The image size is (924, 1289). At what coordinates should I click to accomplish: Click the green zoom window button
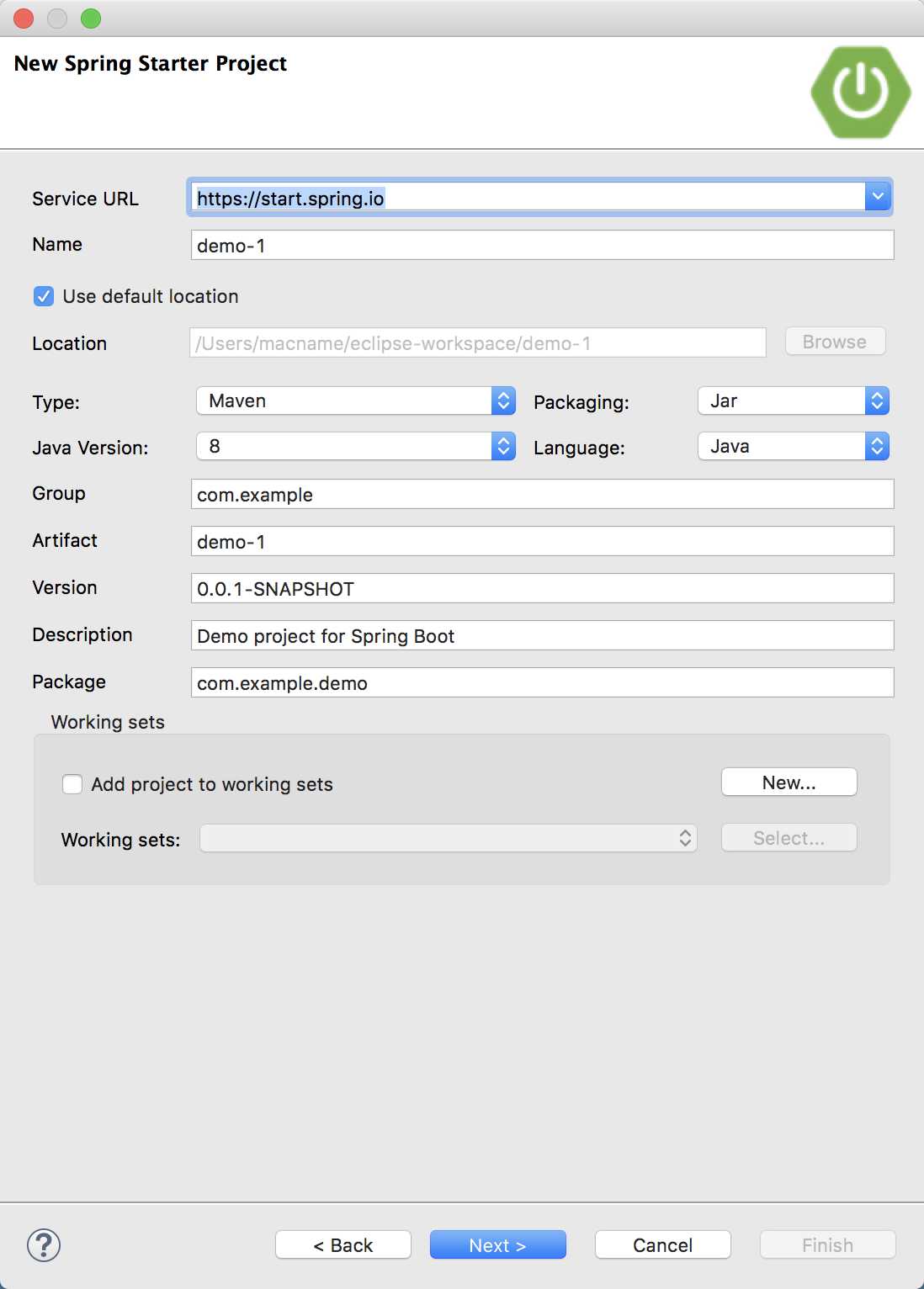pos(91,18)
